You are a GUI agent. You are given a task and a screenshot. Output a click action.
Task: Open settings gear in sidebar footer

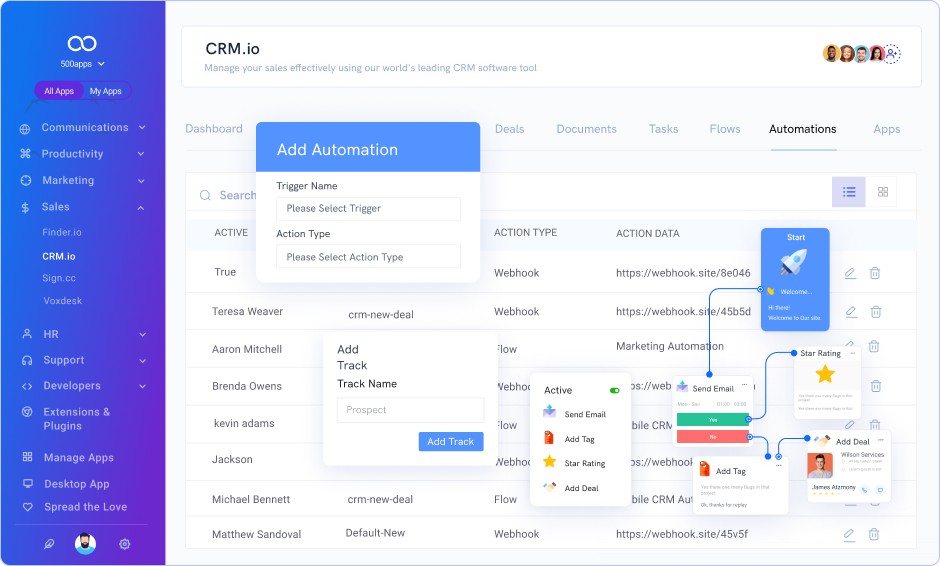(x=125, y=544)
